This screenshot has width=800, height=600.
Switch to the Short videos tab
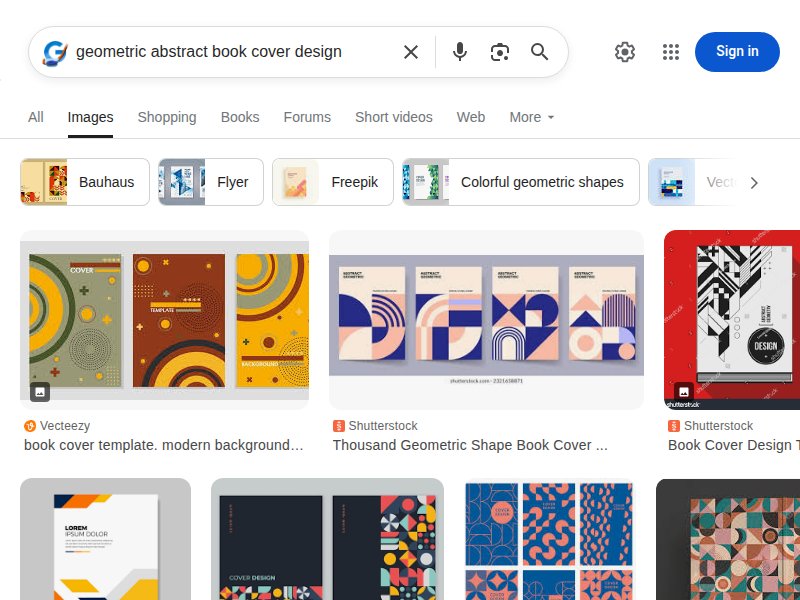click(x=393, y=117)
